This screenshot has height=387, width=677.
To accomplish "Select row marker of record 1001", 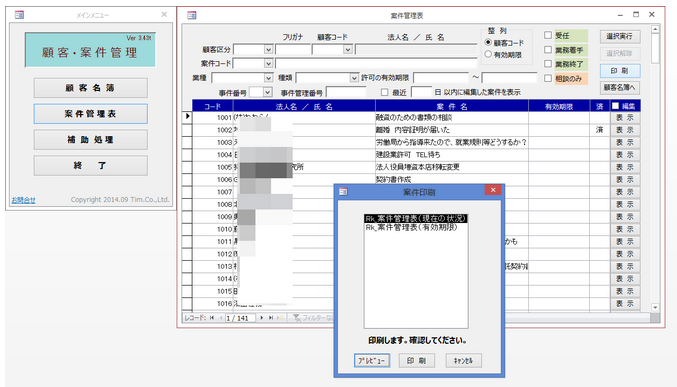I will [x=187, y=117].
